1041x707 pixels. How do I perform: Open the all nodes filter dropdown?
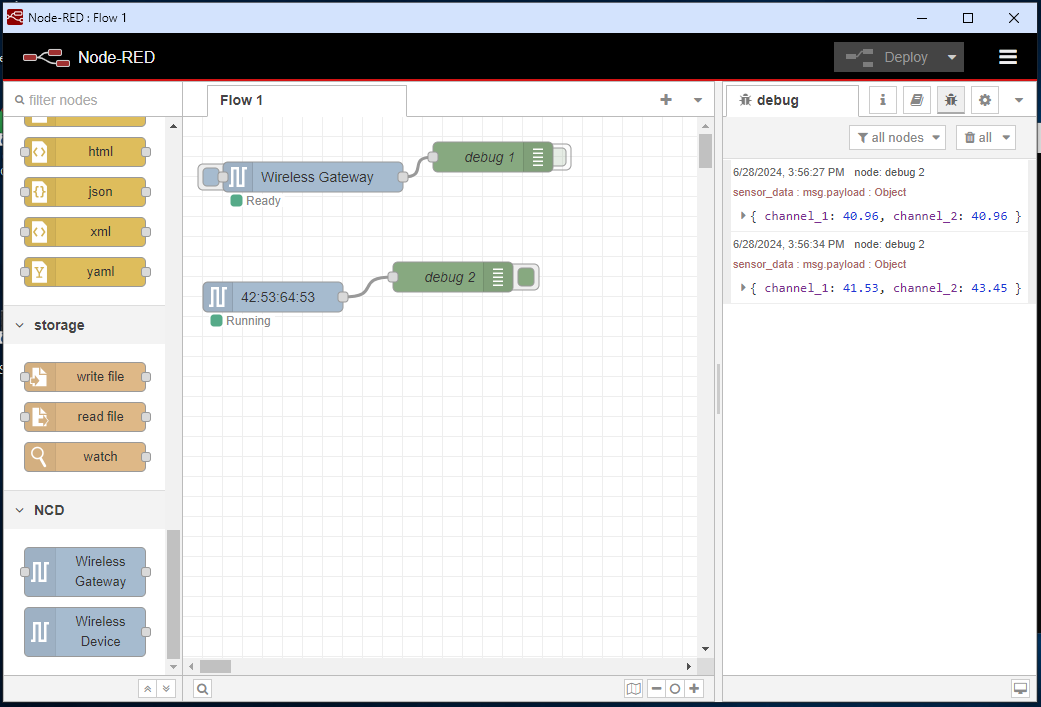(x=897, y=137)
